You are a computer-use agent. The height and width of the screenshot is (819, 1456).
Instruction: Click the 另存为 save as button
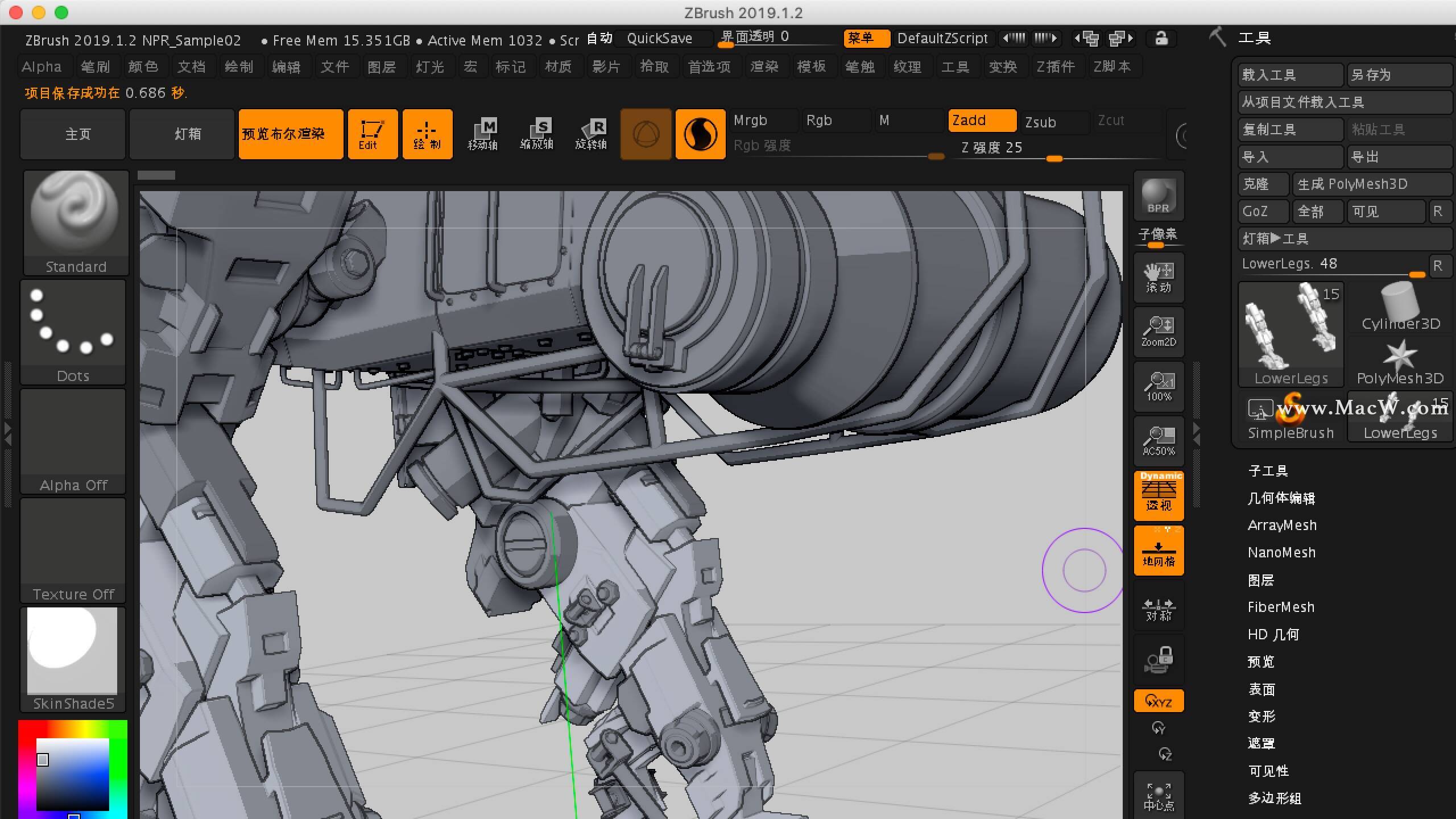[x=1399, y=75]
